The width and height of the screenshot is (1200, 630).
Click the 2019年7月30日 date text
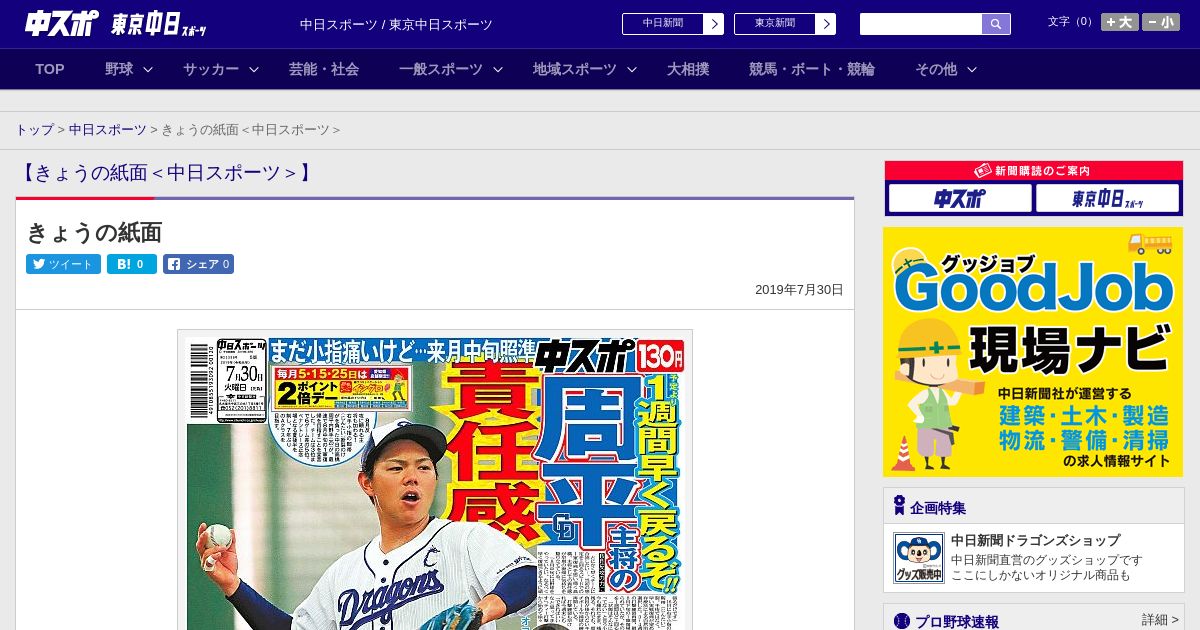pyautogui.click(x=799, y=290)
